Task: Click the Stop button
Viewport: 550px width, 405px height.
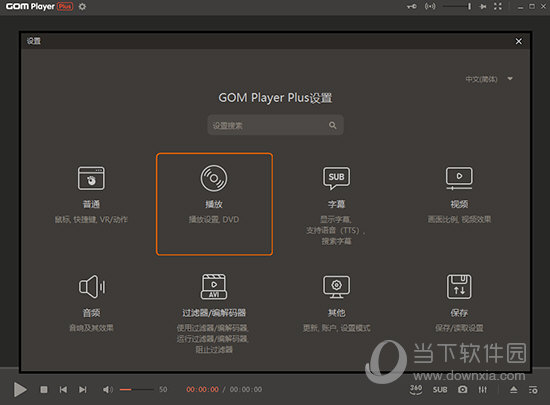Action: pyautogui.click(x=44, y=390)
